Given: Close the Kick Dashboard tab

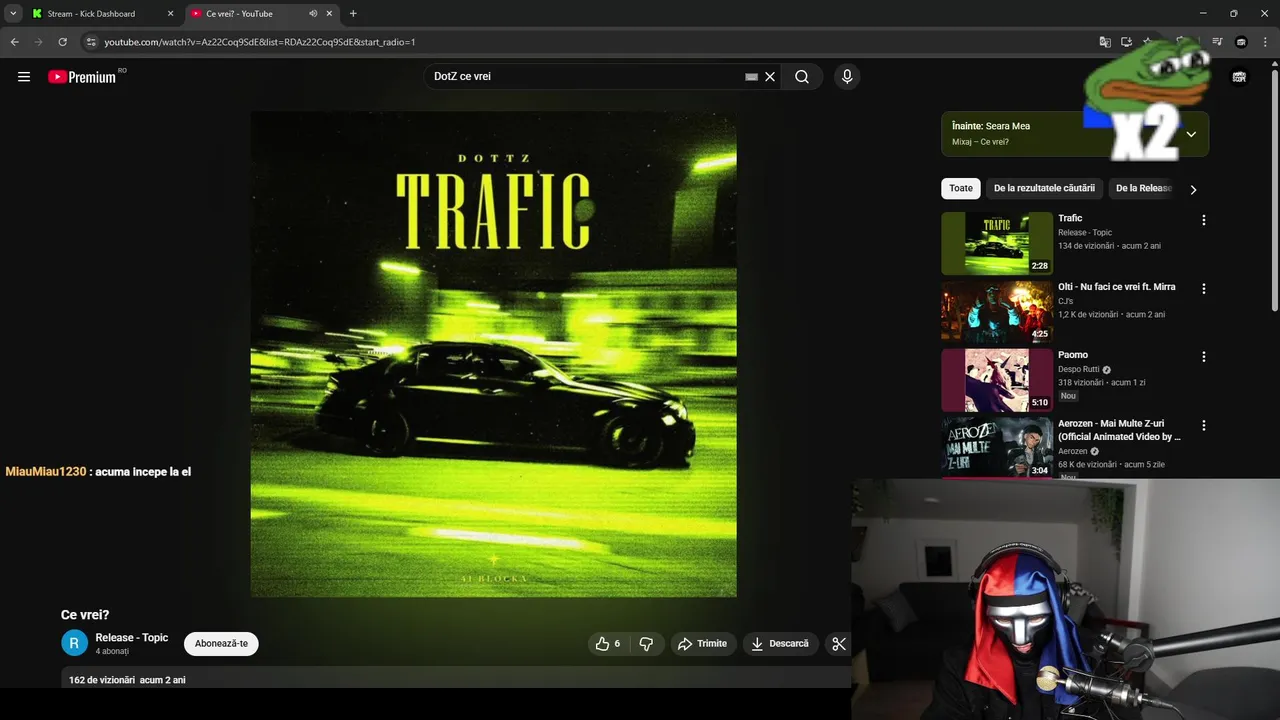Looking at the screenshot, I should pos(170,14).
